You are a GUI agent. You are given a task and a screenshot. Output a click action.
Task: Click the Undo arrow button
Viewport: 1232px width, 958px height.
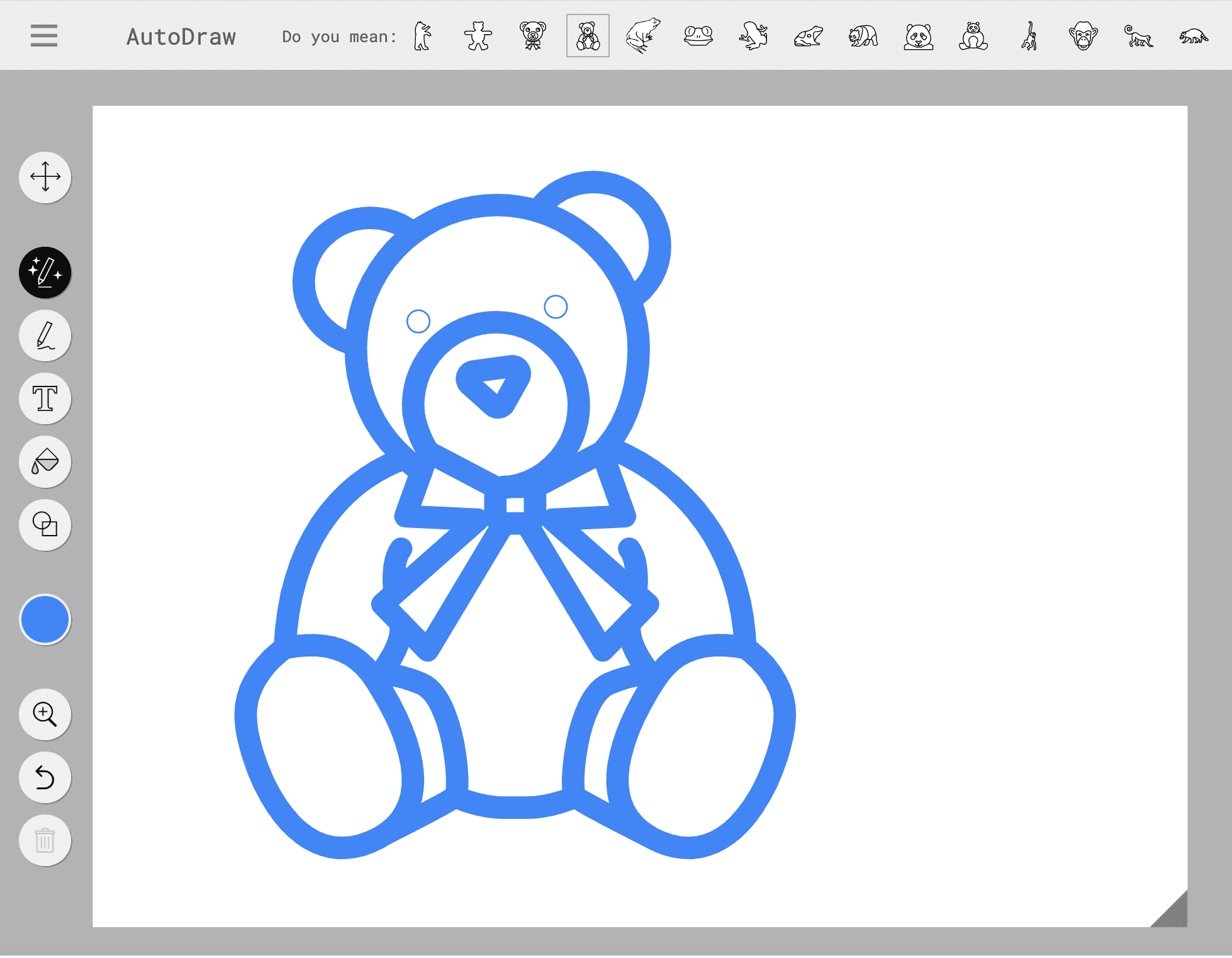pyautogui.click(x=45, y=777)
